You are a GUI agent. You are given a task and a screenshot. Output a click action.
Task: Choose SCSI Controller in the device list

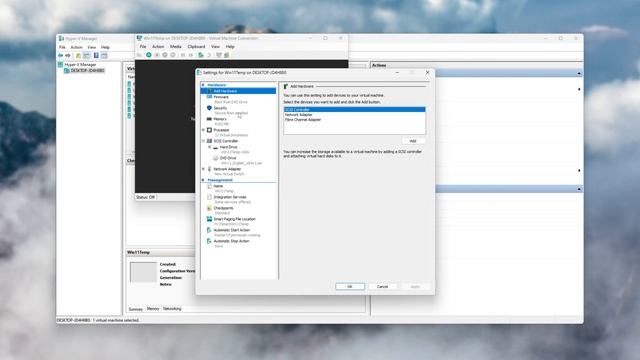pyautogui.click(x=354, y=109)
